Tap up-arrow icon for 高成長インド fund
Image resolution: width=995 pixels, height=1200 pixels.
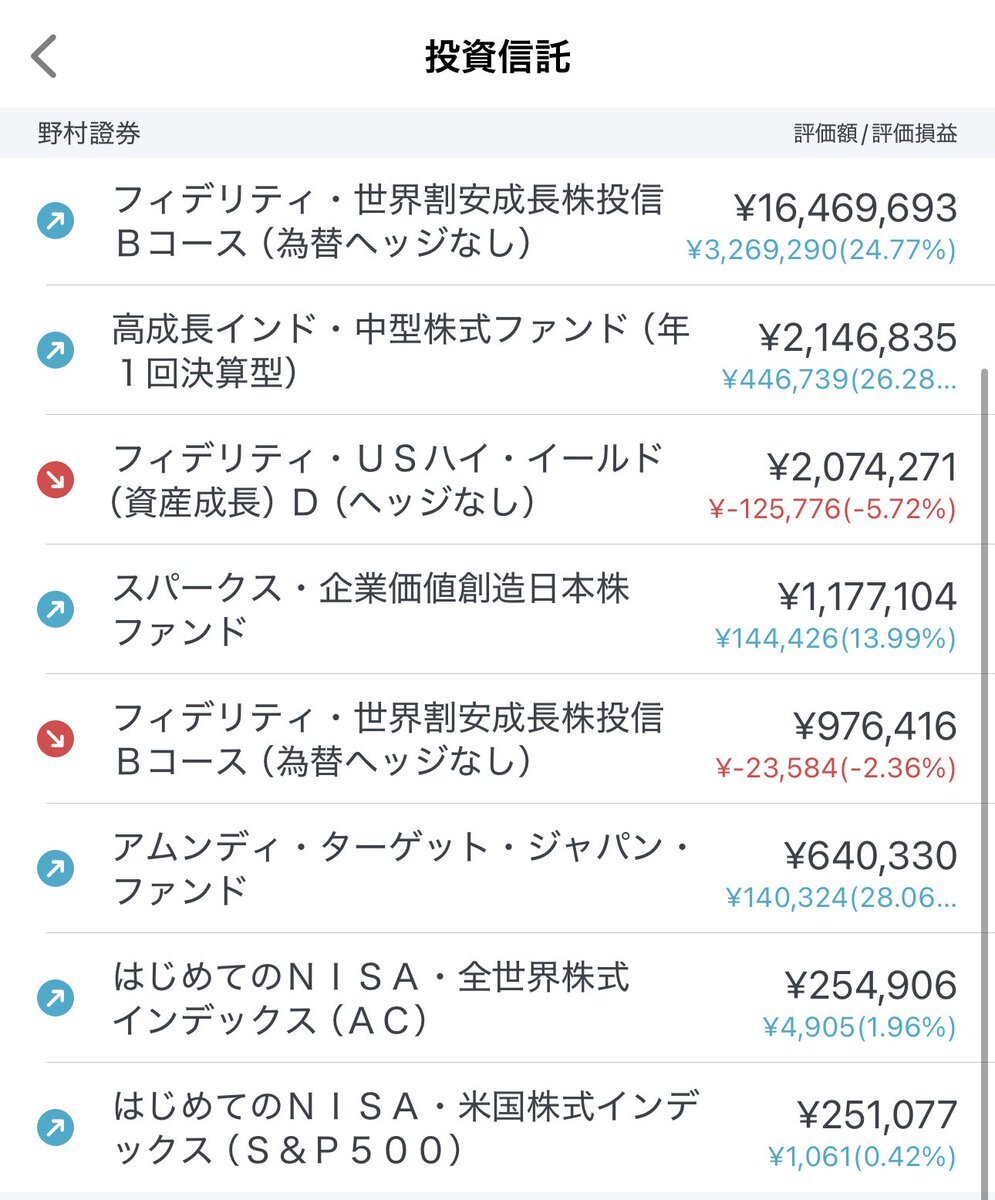pos(56,350)
